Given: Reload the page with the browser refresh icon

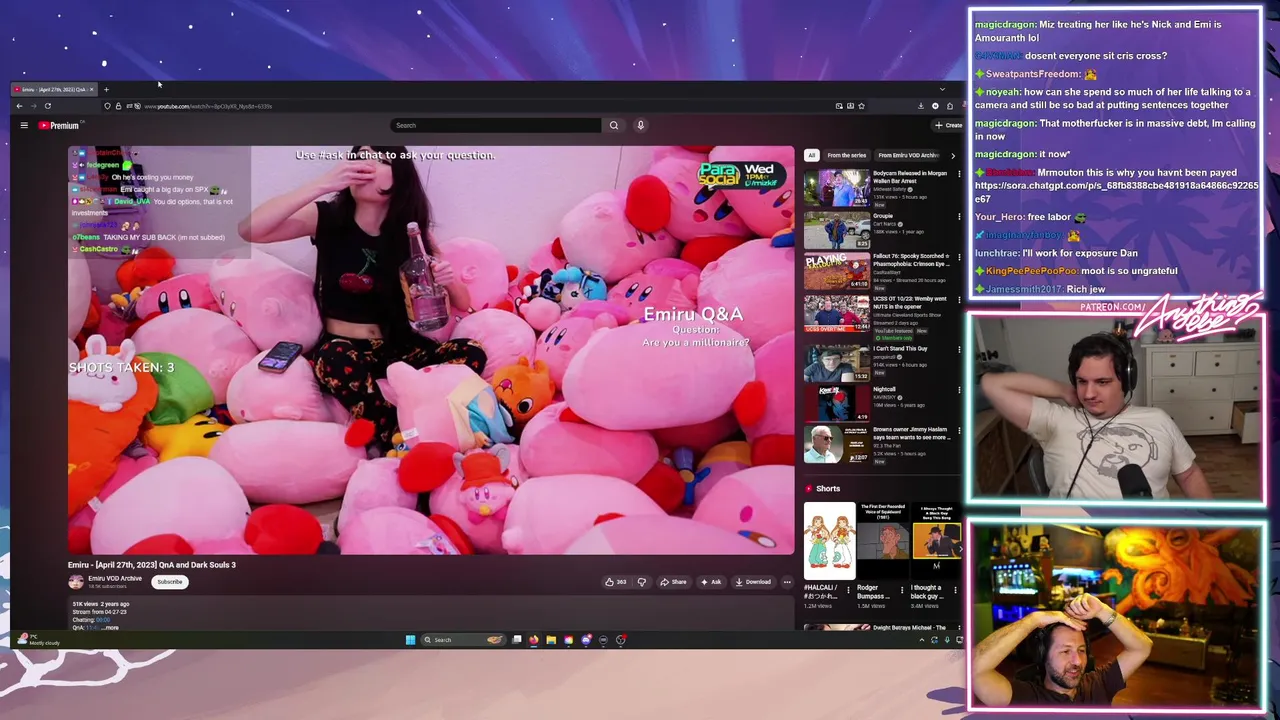Looking at the screenshot, I should click(47, 106).
